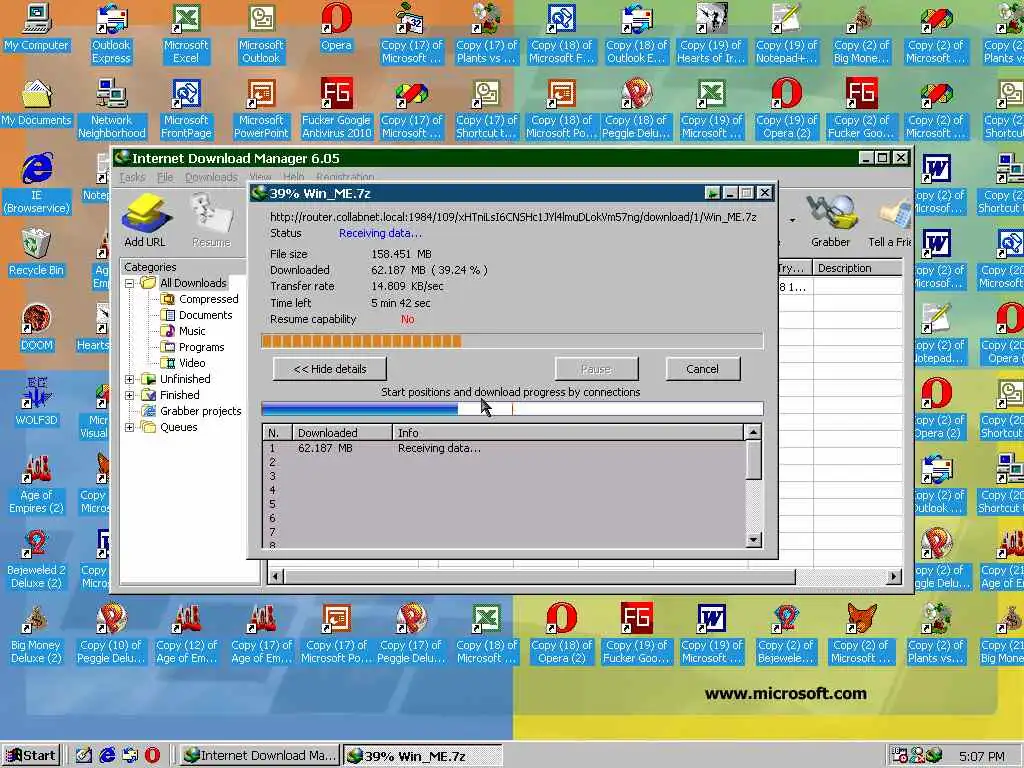
Task: Select connection row 1 Receiving data
Action: [503, 448]
